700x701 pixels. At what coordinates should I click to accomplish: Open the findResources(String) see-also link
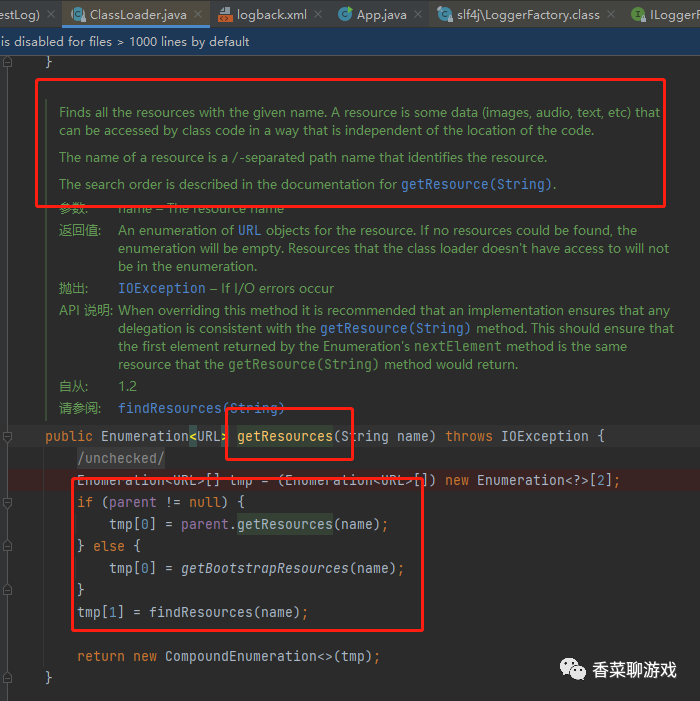201,408
